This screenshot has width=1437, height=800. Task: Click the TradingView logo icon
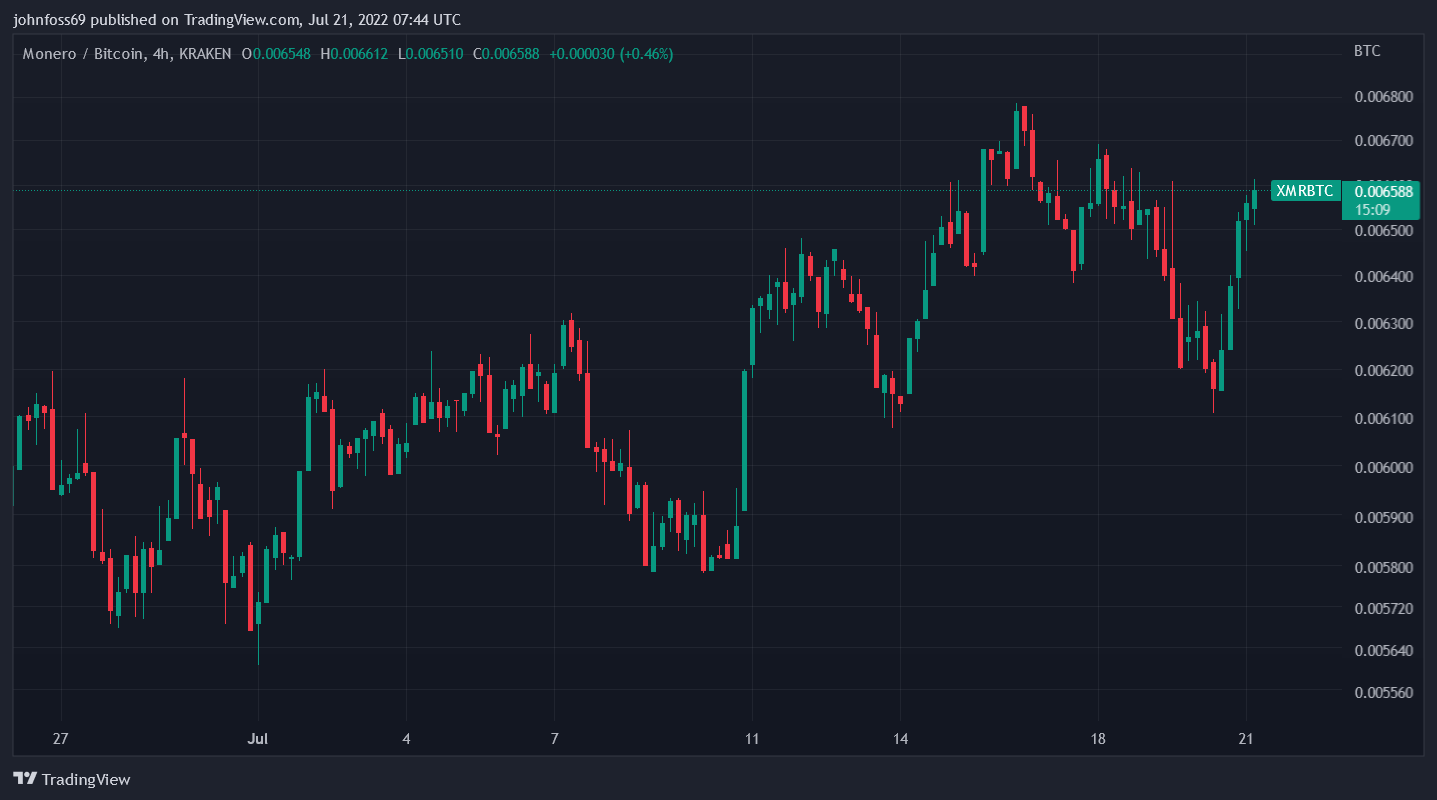[25, 779]
